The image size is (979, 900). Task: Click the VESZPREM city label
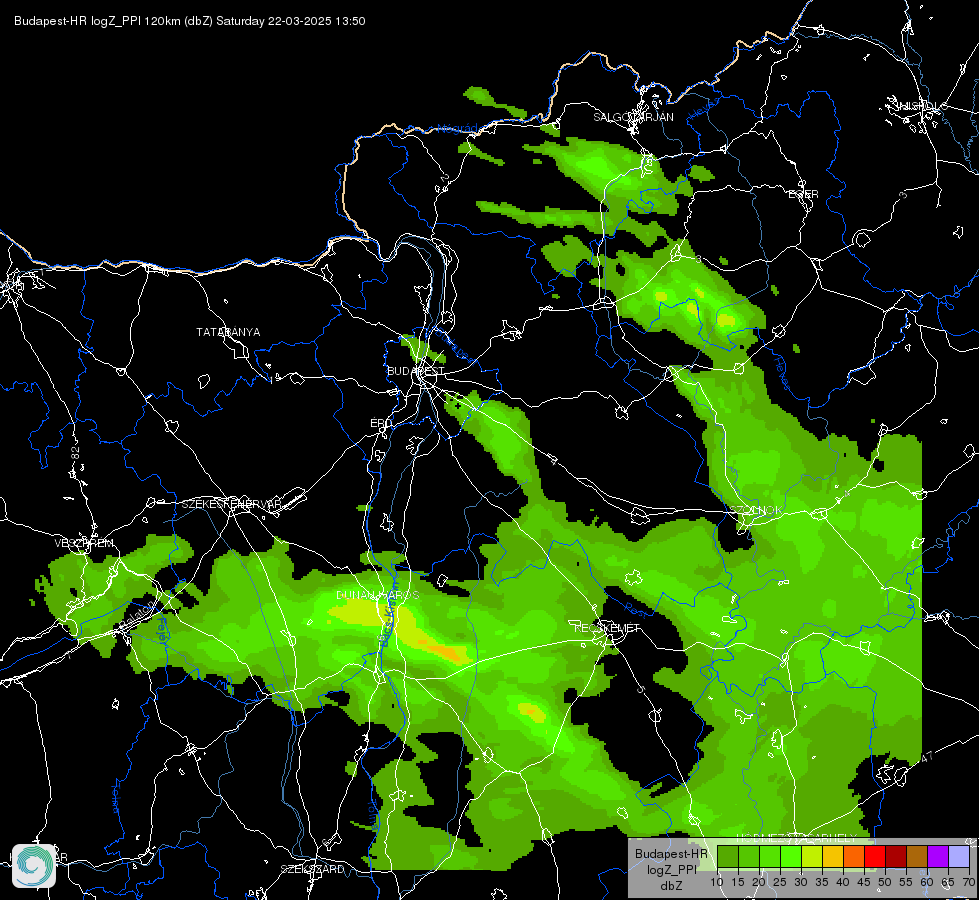click(84, 543)
